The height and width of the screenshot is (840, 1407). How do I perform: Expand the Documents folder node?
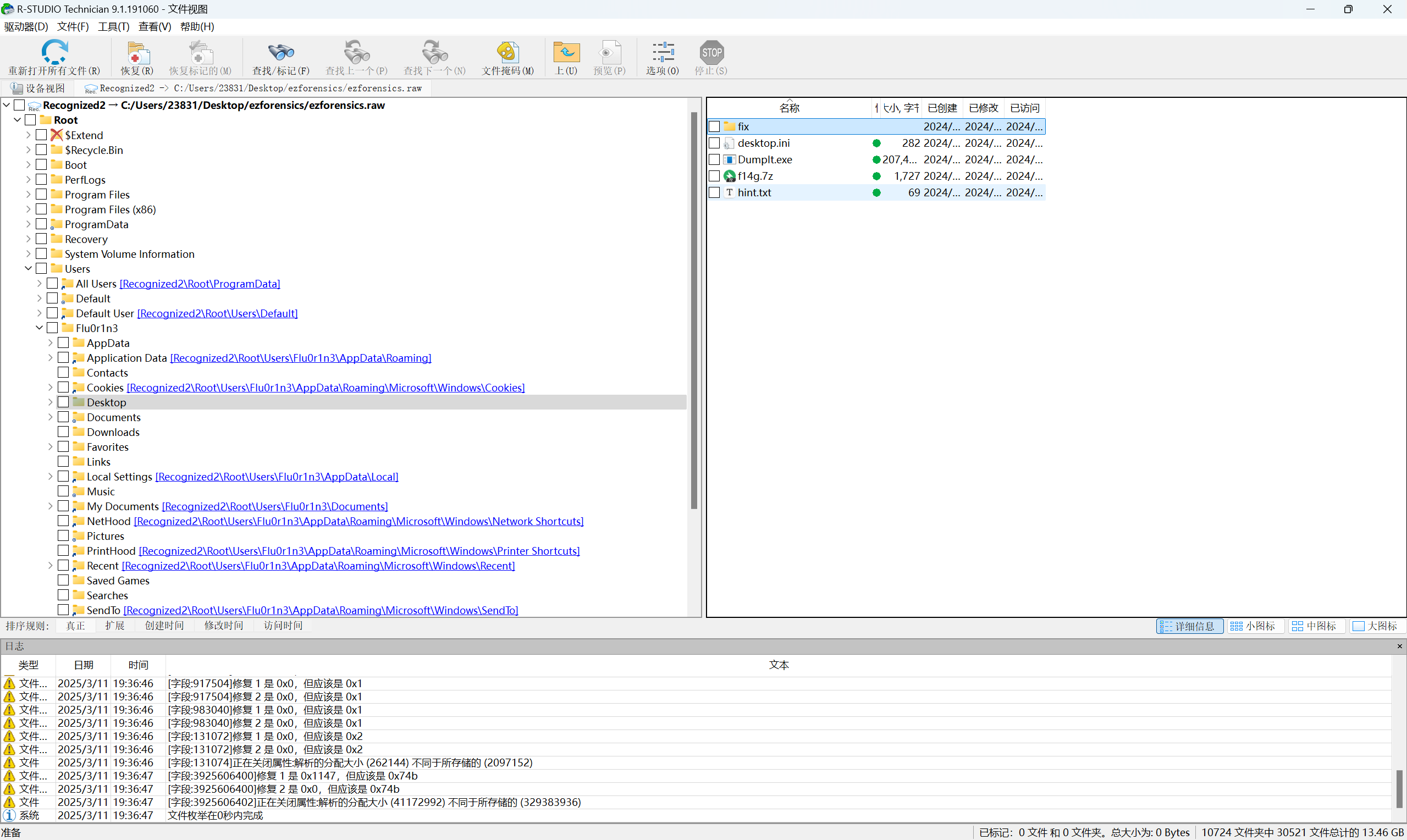(x=51, y=417)
